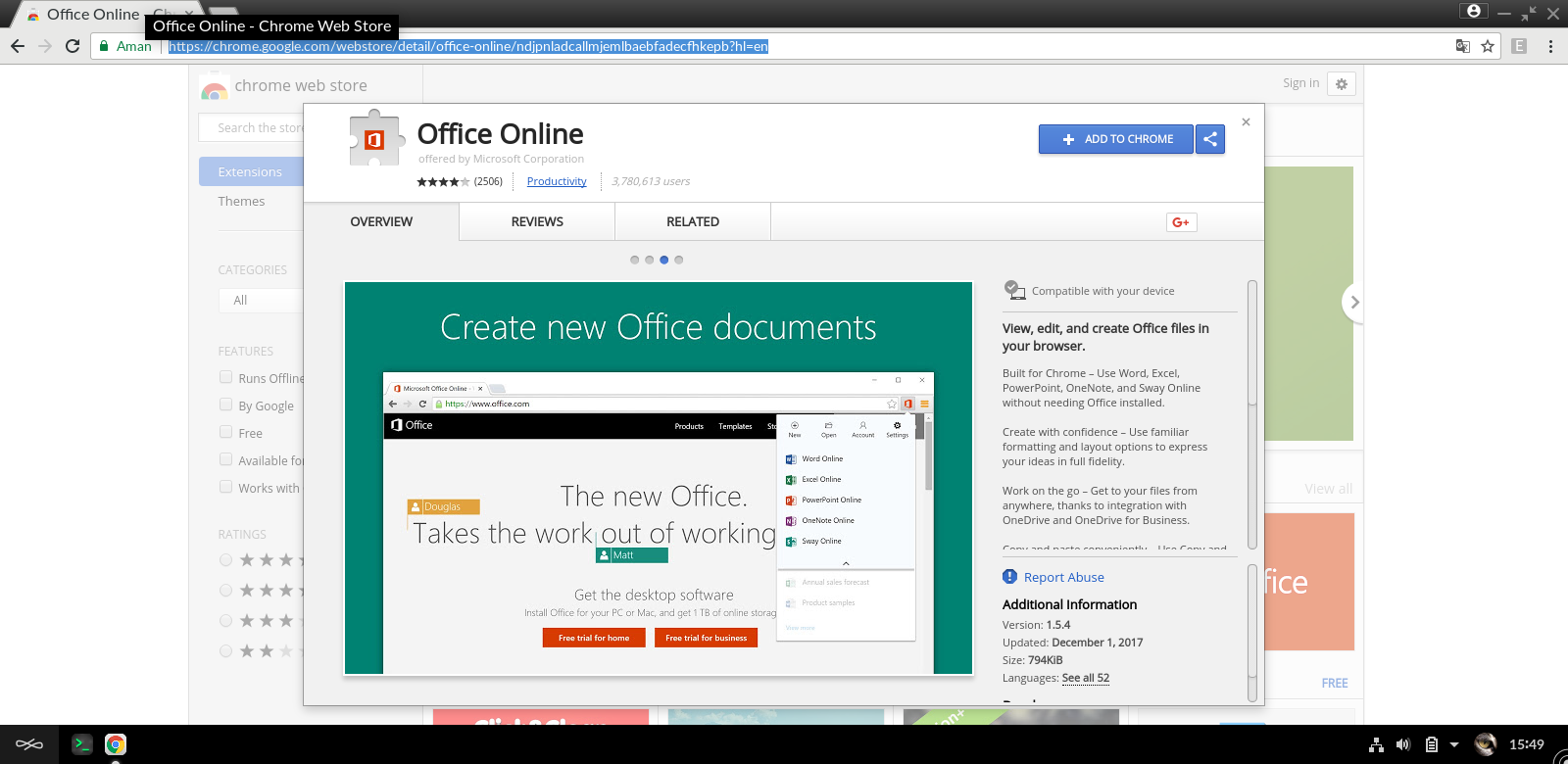
Task: Click the user avatar in the system tray
Action: (1486, 744)
